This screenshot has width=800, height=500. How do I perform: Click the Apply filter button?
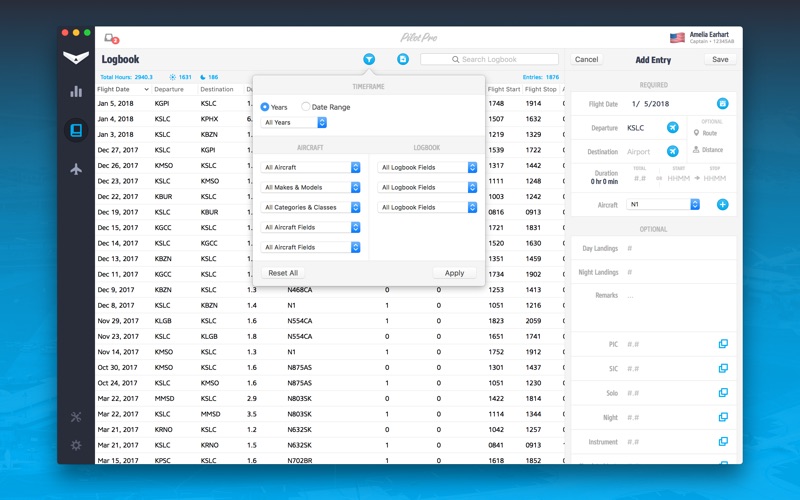coord(454,273)
